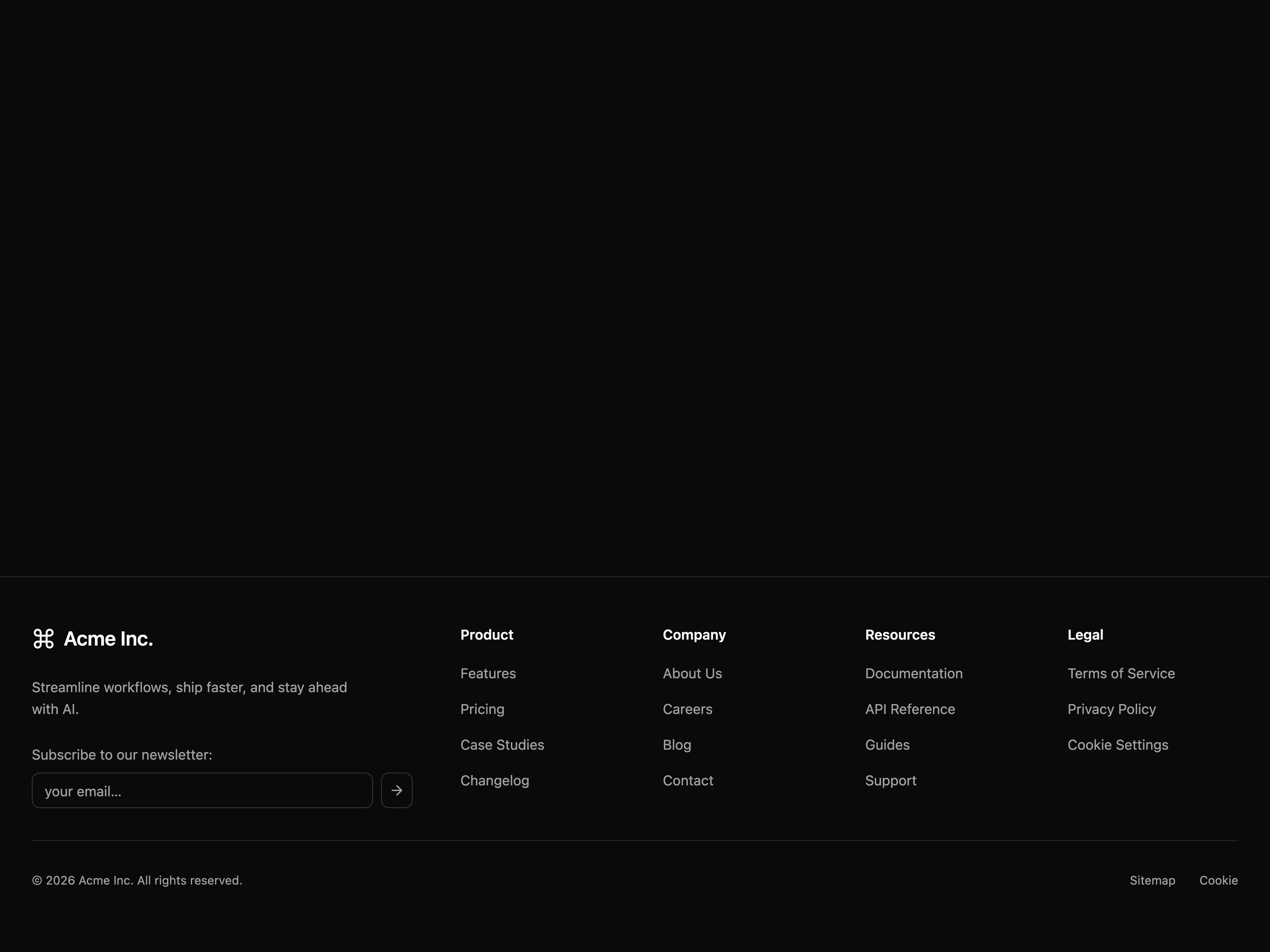
Task: Click the Cookie link beside Sitemap
Action: point(1218,880)
